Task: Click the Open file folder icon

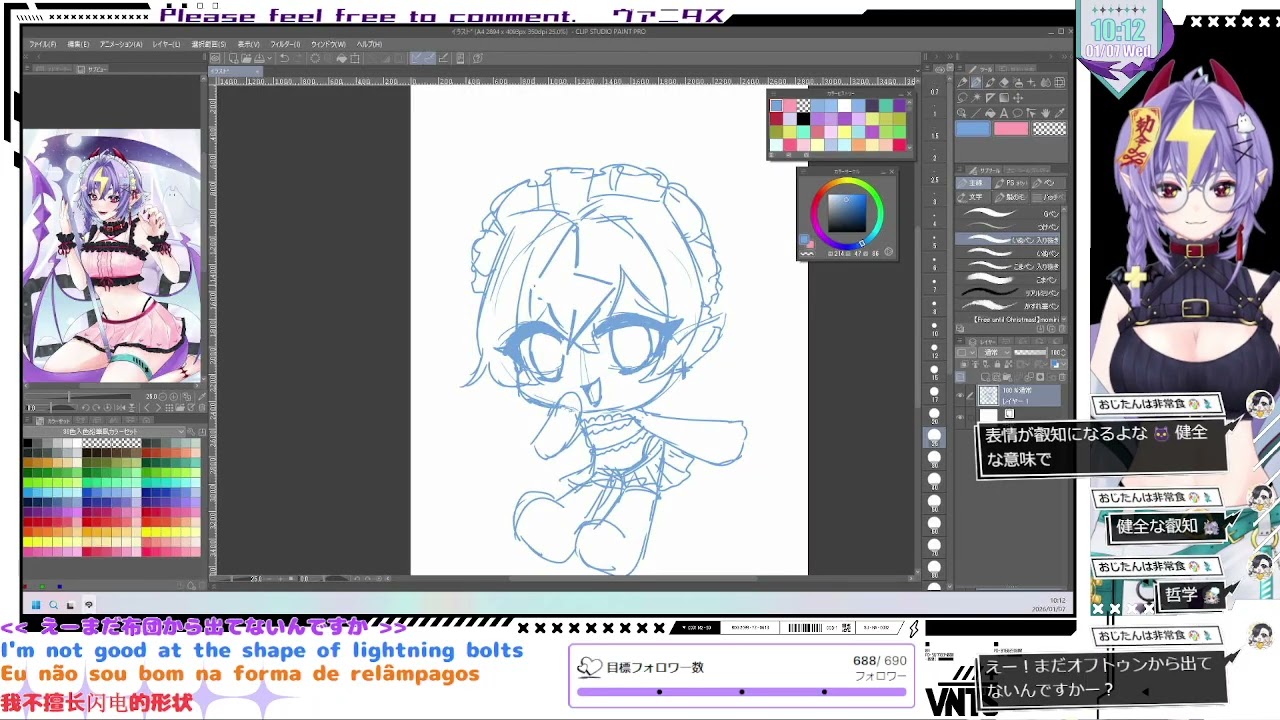Action: coord(246,58)
